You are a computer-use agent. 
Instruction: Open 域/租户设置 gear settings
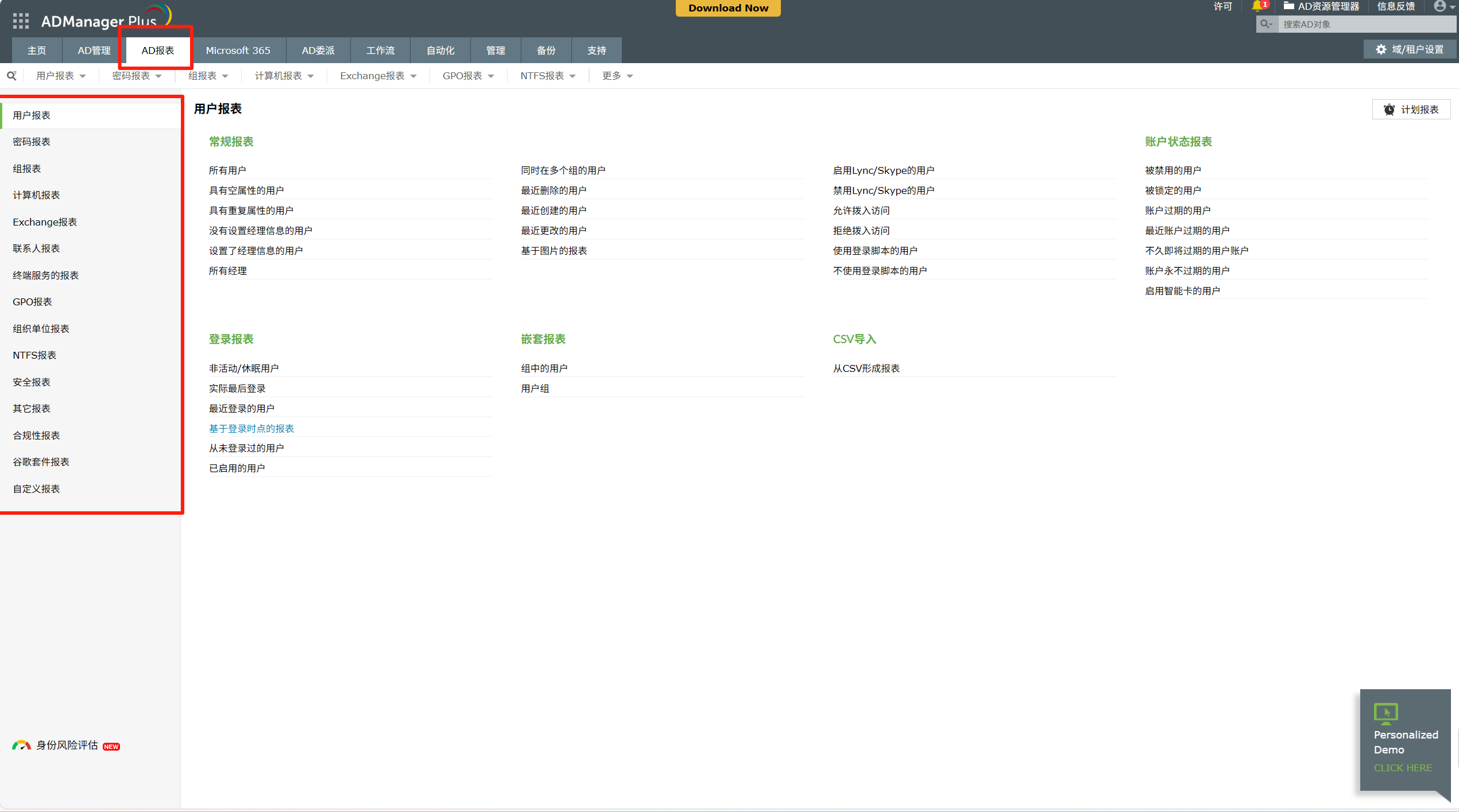[x=1410, y=50]
